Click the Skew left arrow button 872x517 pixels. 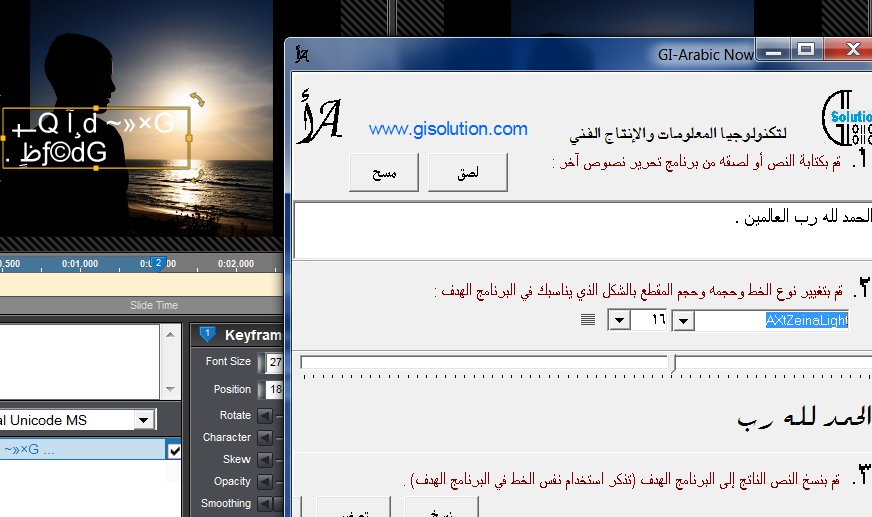265,459
